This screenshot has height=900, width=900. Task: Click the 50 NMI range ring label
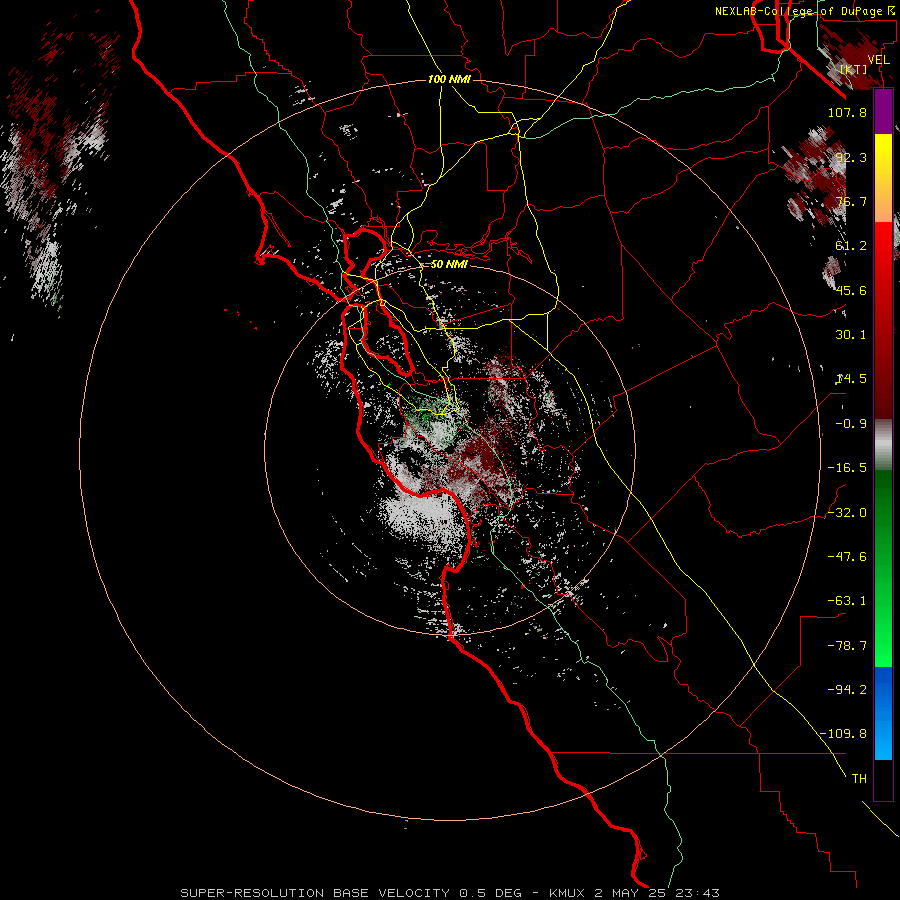[x=449, y=264]
